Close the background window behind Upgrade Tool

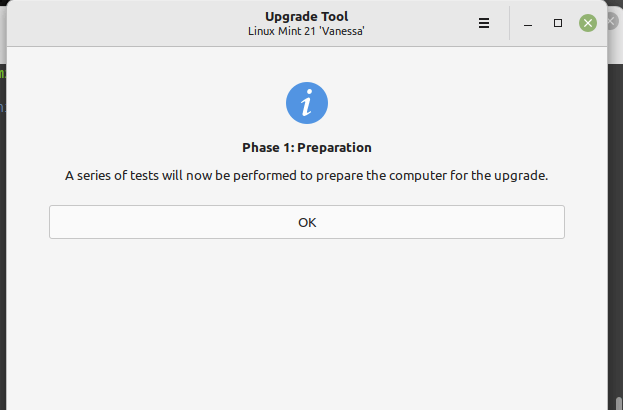point(612,19)
